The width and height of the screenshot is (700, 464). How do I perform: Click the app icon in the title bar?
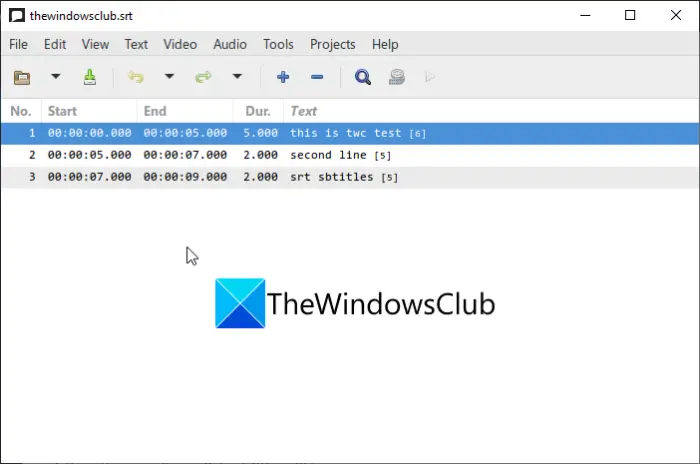tap(17, 16)
